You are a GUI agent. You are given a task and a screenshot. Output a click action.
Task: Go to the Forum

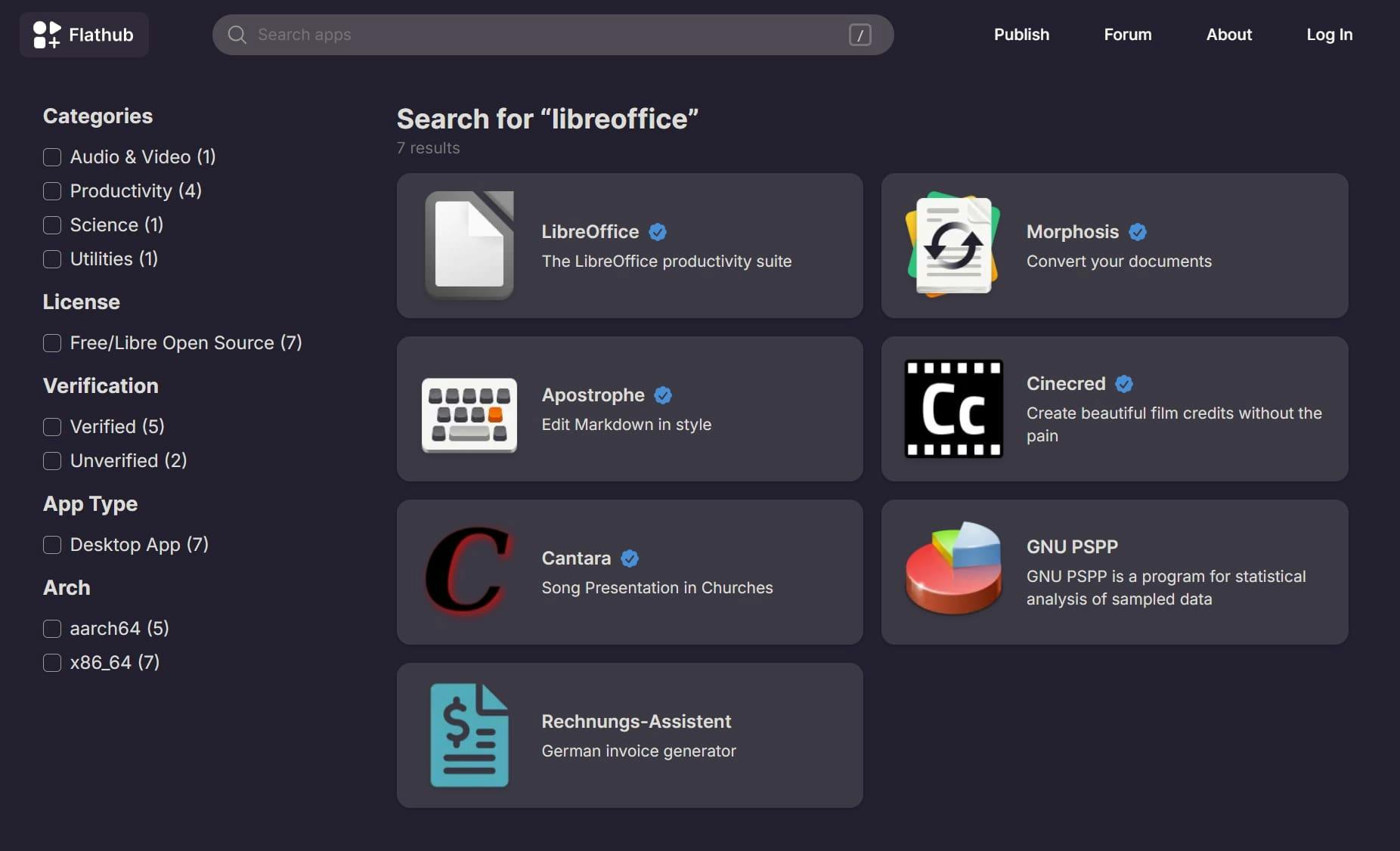[1127, 35]
